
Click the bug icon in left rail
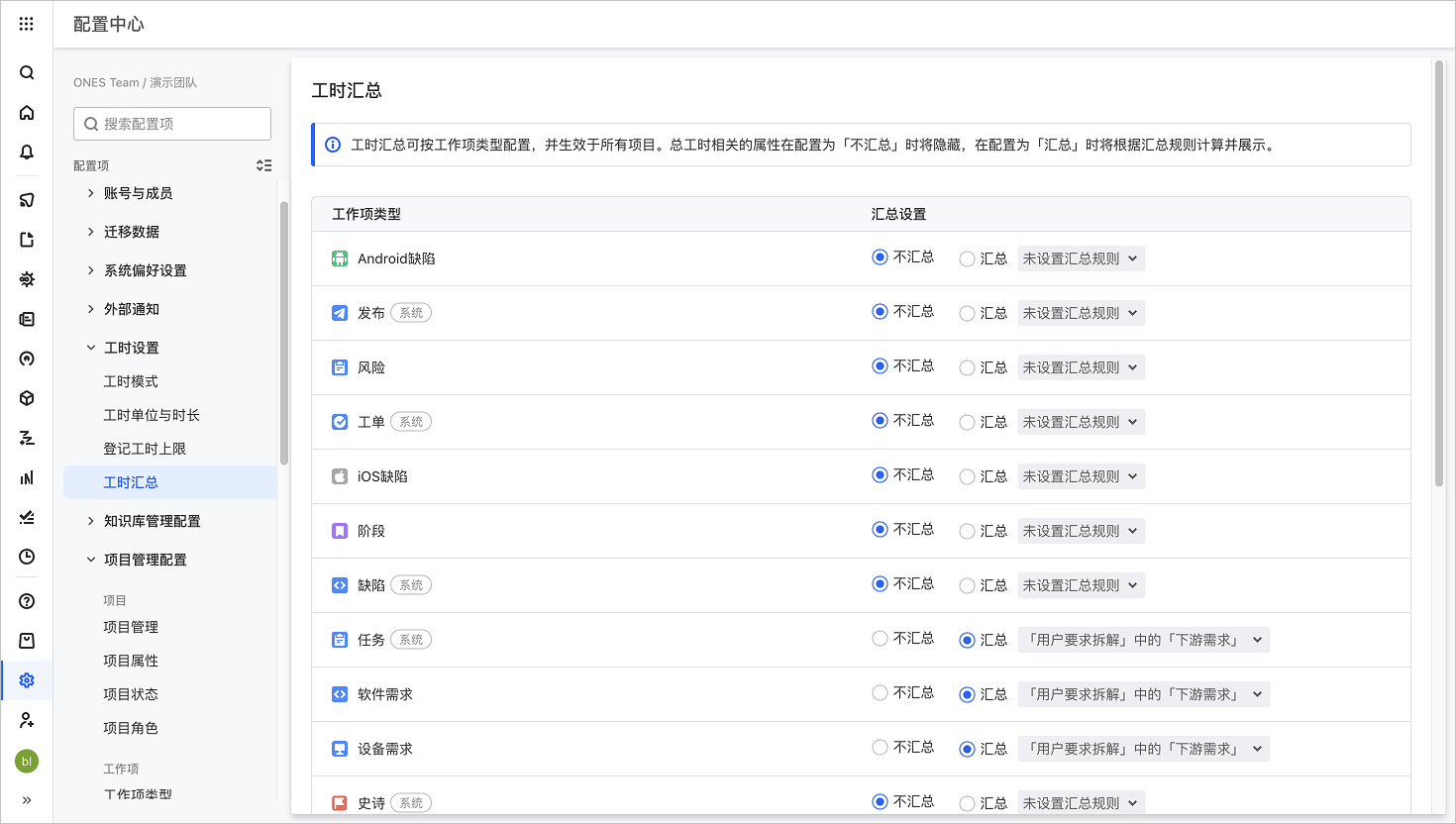27,279
